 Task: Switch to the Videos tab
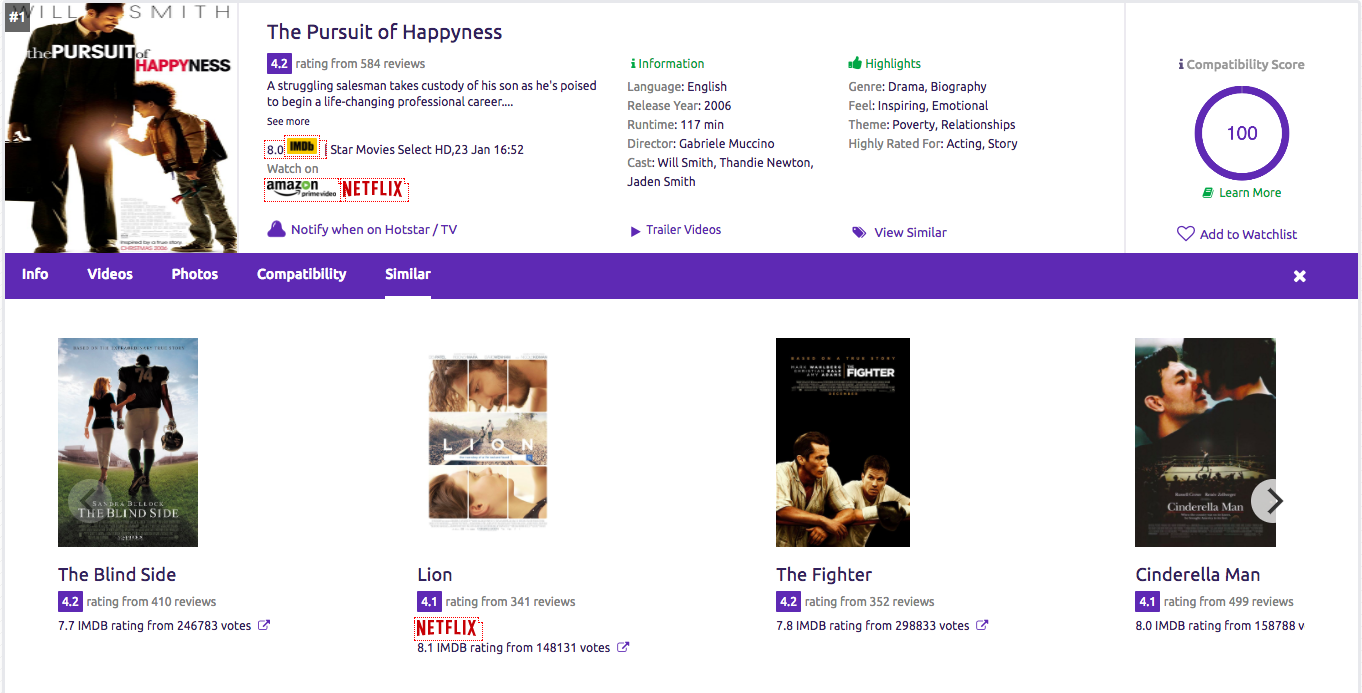[110, 274]
